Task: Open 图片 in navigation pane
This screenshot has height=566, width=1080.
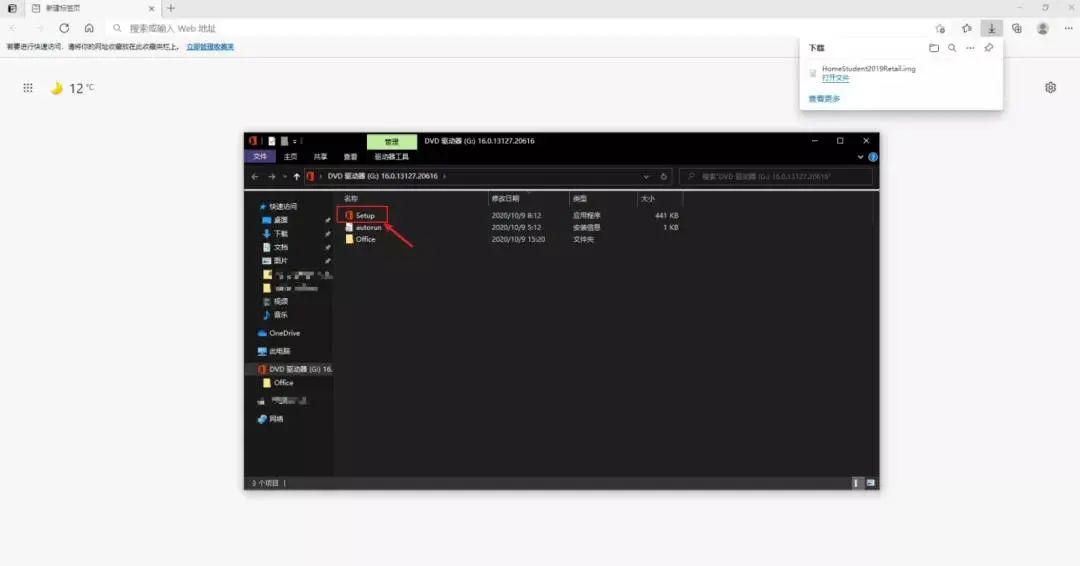Action: [275, 261]
